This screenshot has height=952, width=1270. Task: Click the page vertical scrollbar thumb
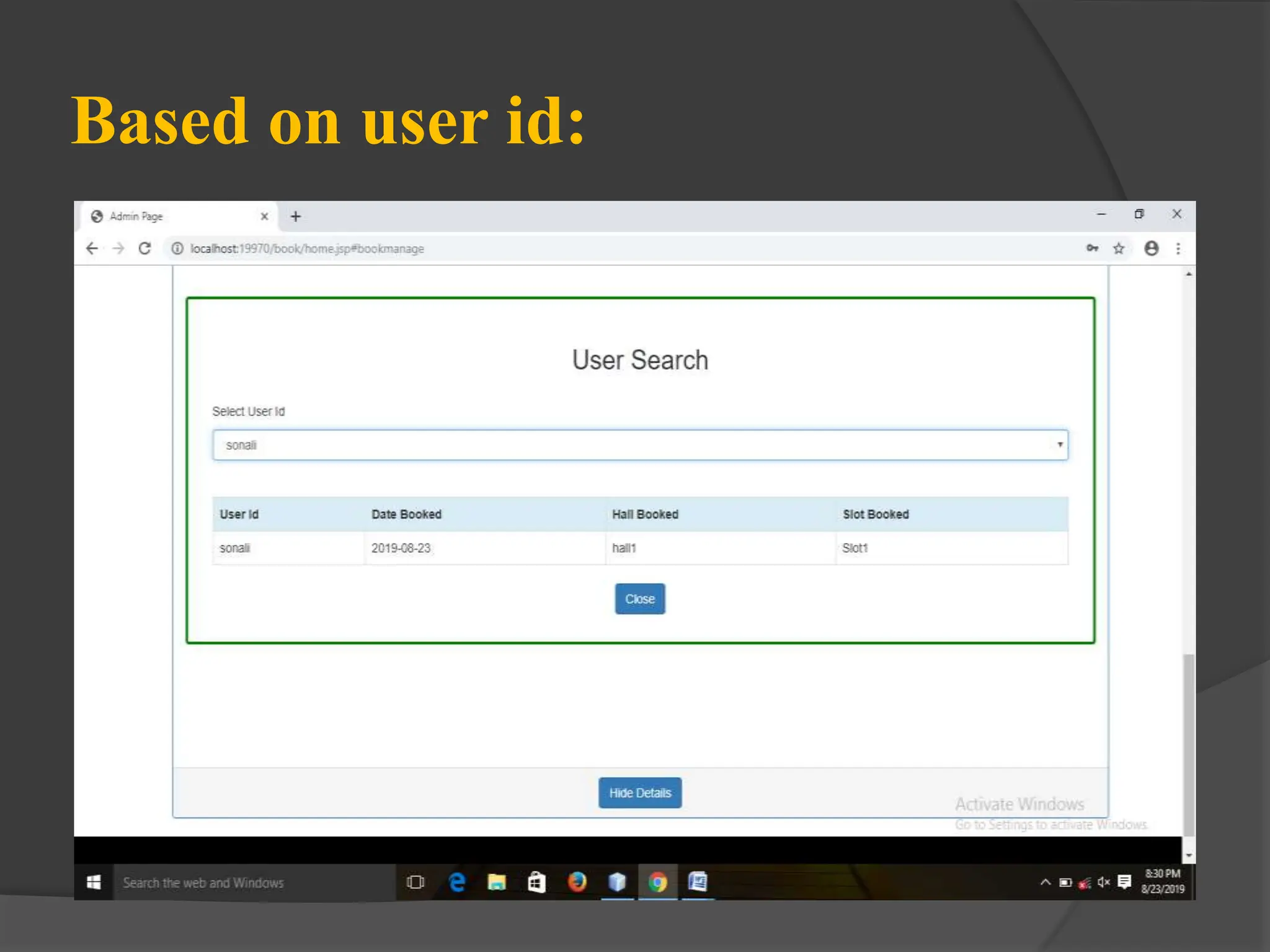pos(1189,744)
